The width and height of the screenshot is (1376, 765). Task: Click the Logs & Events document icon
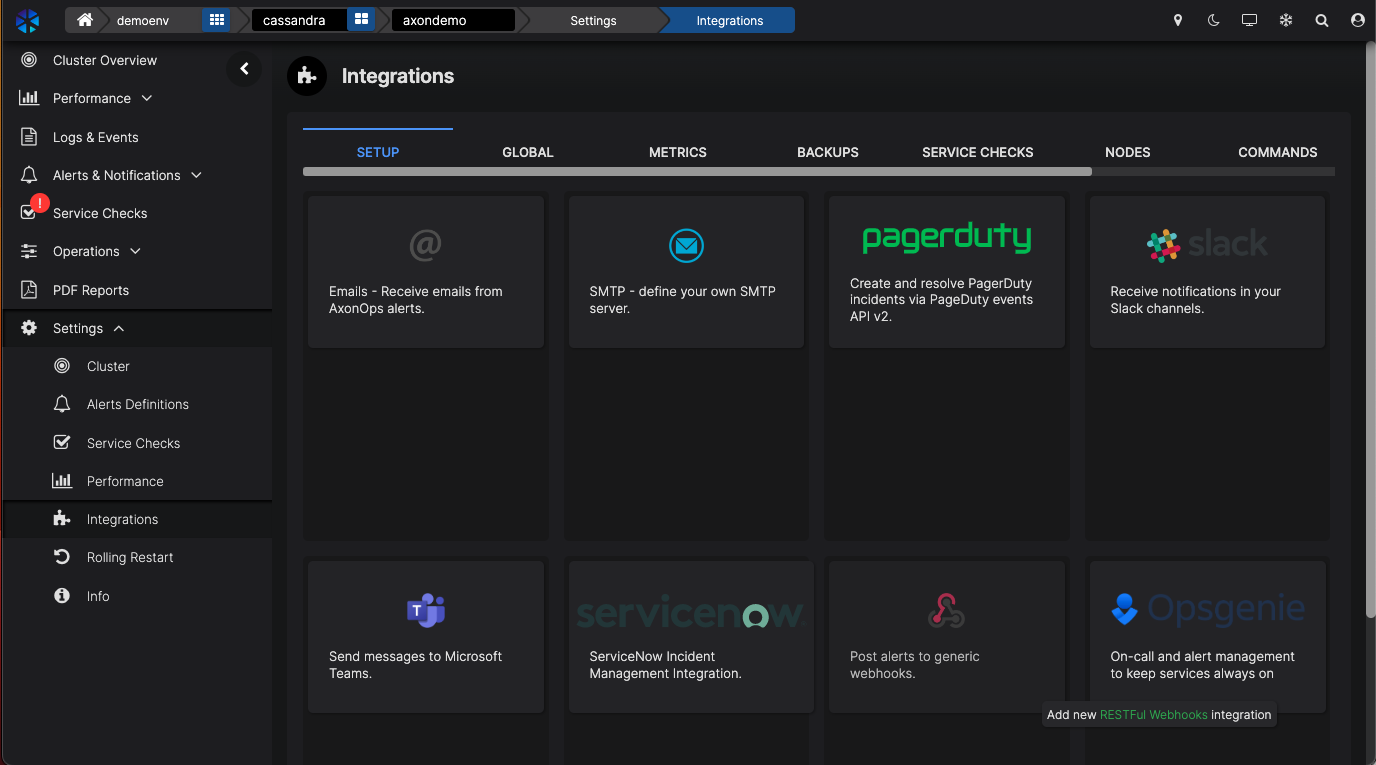point(29,137)
